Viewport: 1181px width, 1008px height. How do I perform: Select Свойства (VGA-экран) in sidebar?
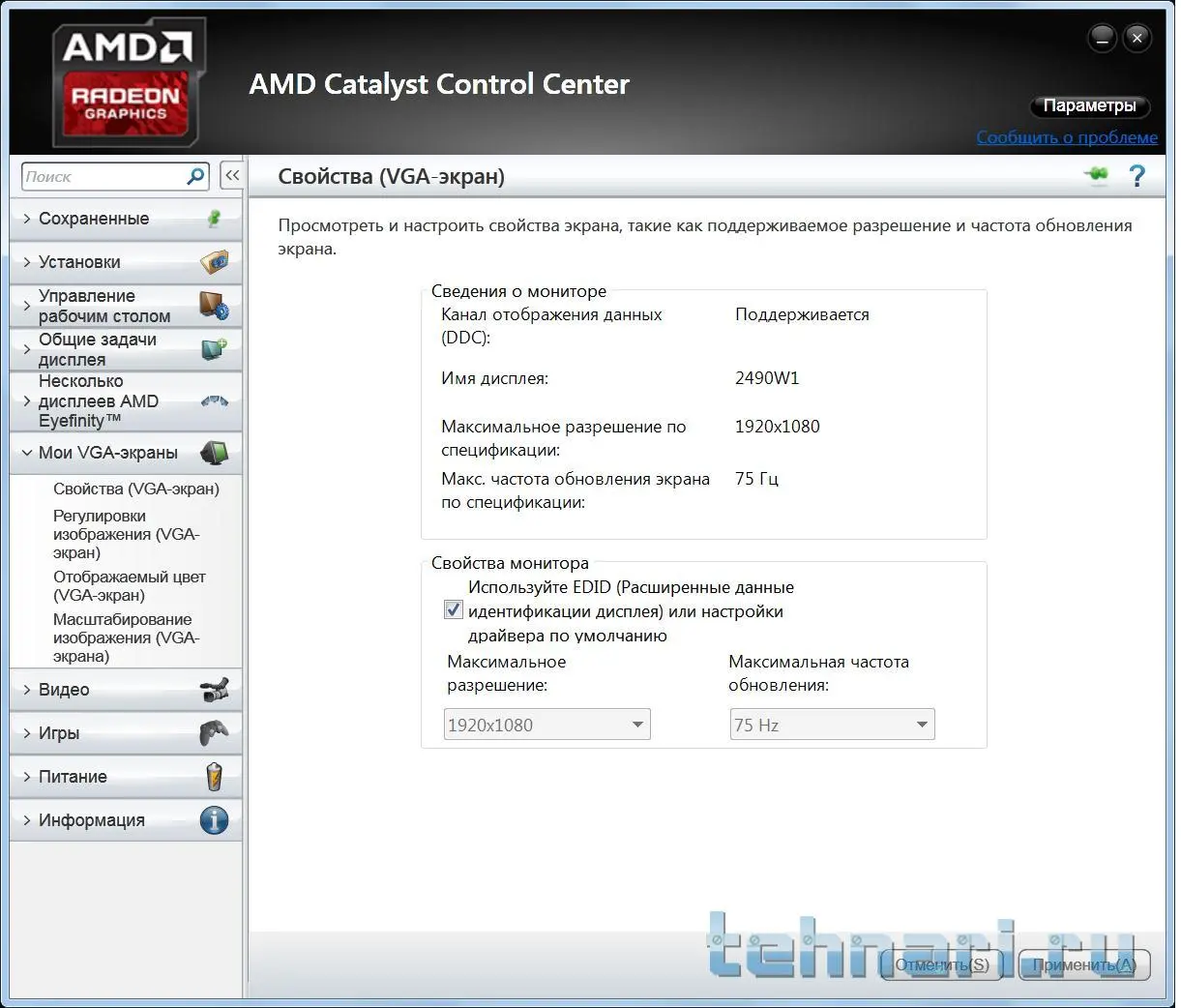[136, 489]
